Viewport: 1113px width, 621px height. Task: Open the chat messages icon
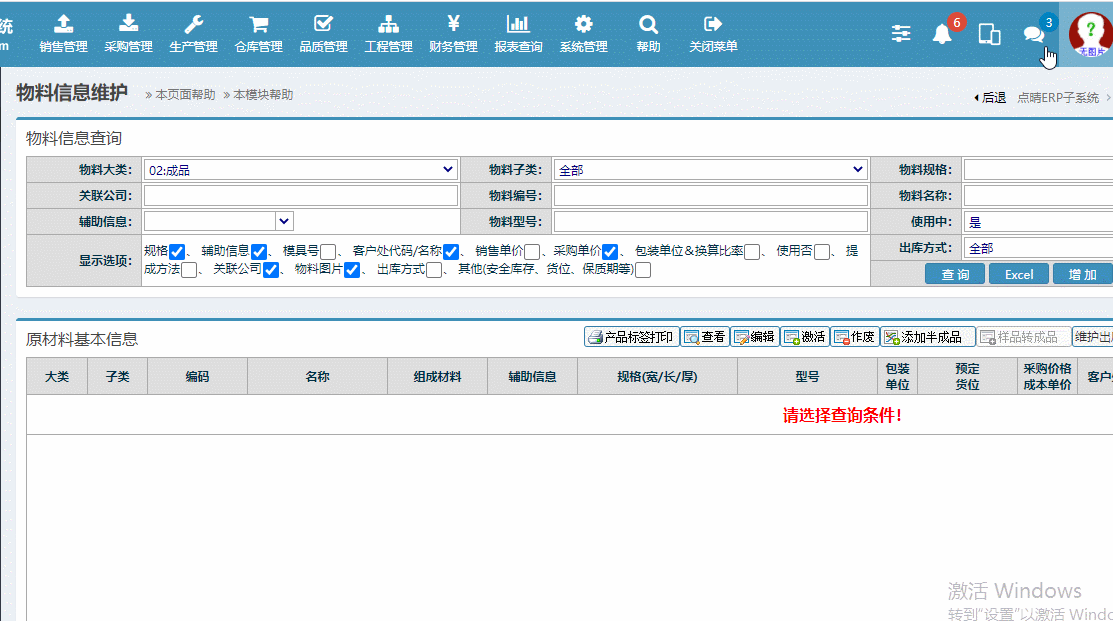1033,35
